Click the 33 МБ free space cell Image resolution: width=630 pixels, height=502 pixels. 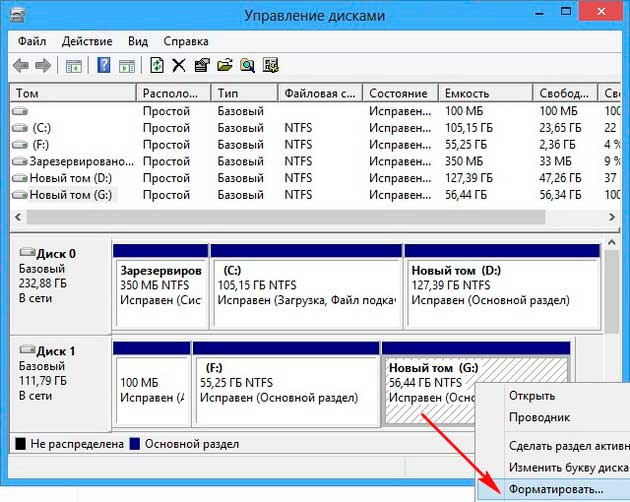pos(555,161)
